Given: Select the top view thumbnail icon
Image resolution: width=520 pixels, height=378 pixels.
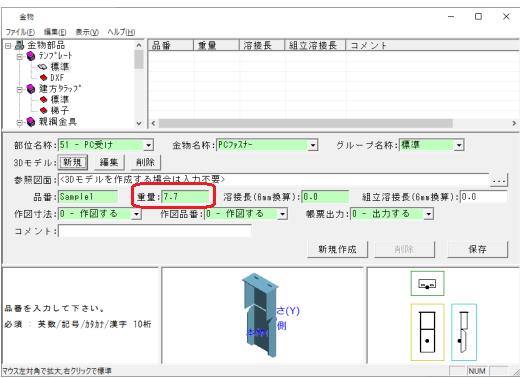Looking at the screenshot, I should (427, 284).
